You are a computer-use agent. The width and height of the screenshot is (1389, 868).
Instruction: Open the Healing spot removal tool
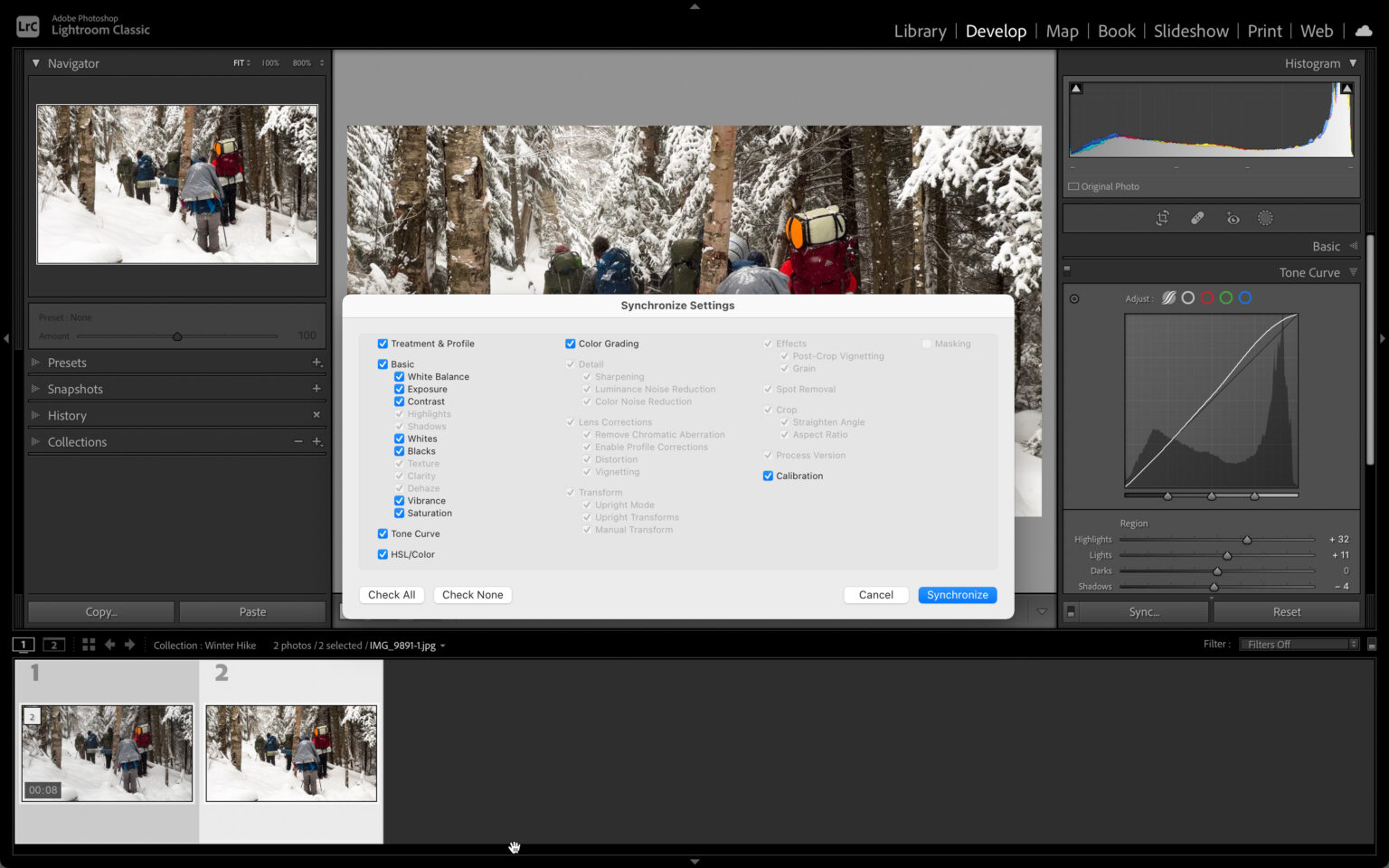tap(1197, 217)
